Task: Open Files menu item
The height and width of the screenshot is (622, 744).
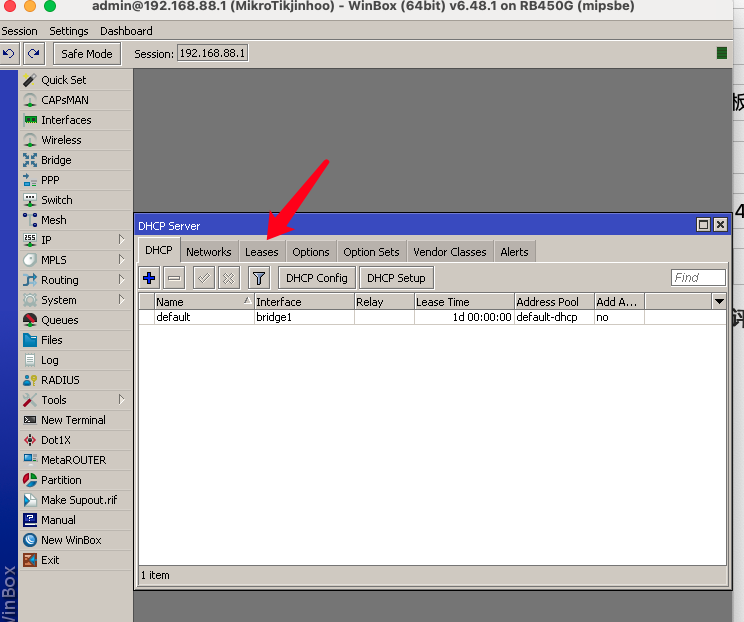Action: pyautogui.click(x=75, y=340)
